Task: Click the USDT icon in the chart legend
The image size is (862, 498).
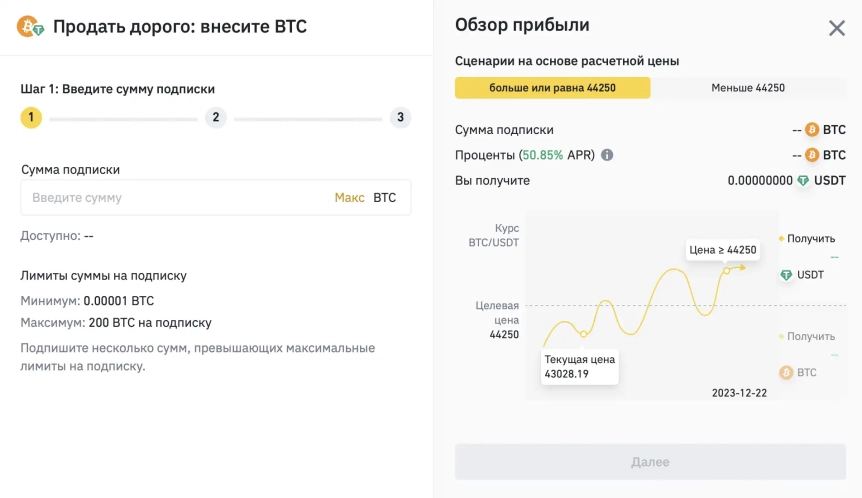Action: 786,275
